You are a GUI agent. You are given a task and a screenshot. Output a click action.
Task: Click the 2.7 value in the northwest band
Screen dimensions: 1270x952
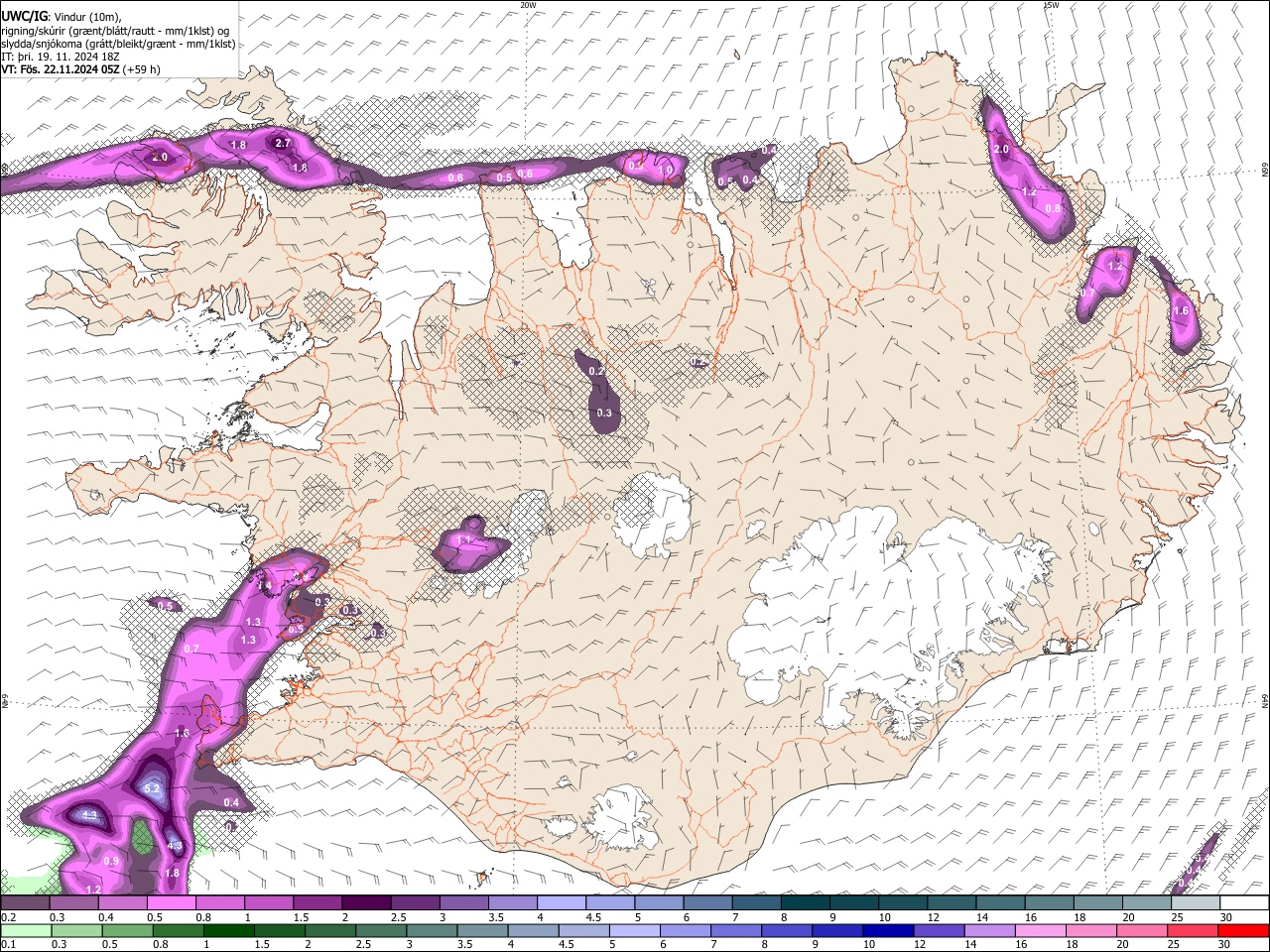[283, 143]
